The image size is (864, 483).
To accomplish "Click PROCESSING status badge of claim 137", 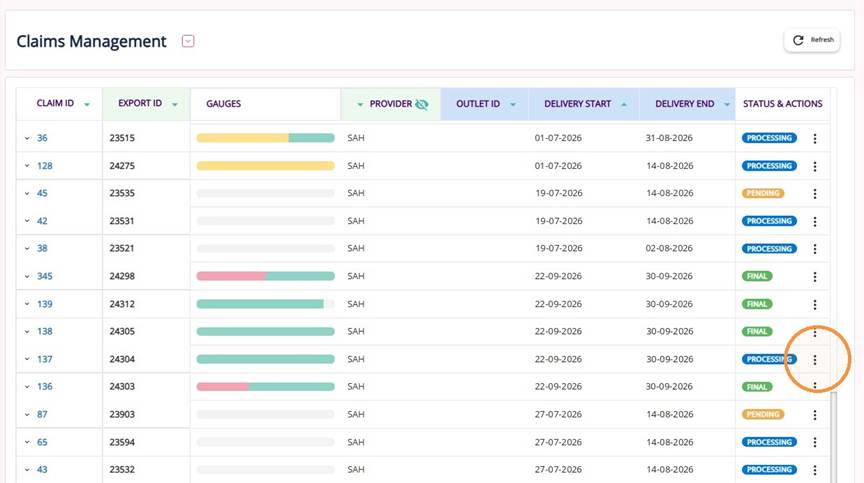I will 769,359.
